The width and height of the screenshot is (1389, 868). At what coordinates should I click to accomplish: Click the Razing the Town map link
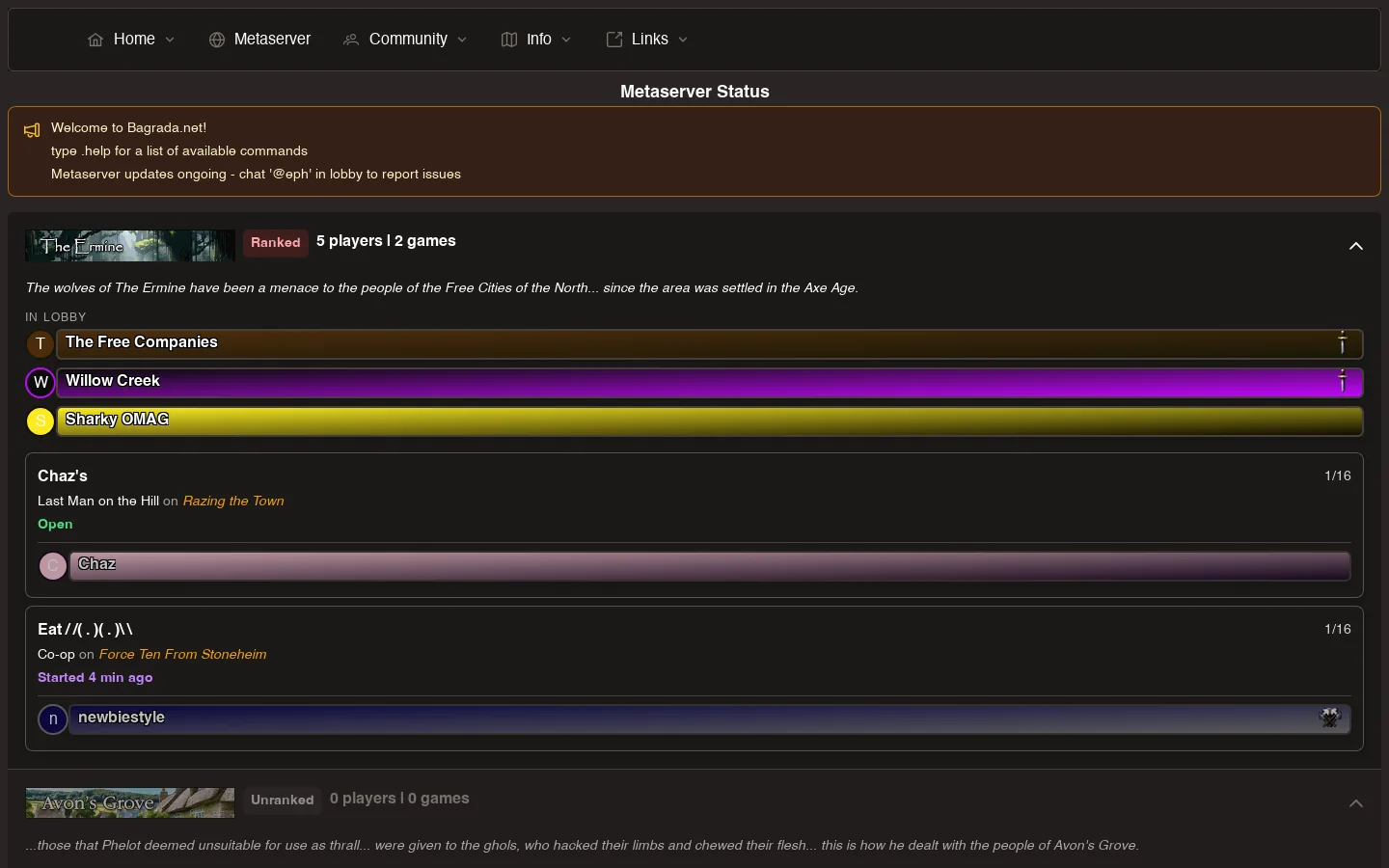(x=233, y=501)
